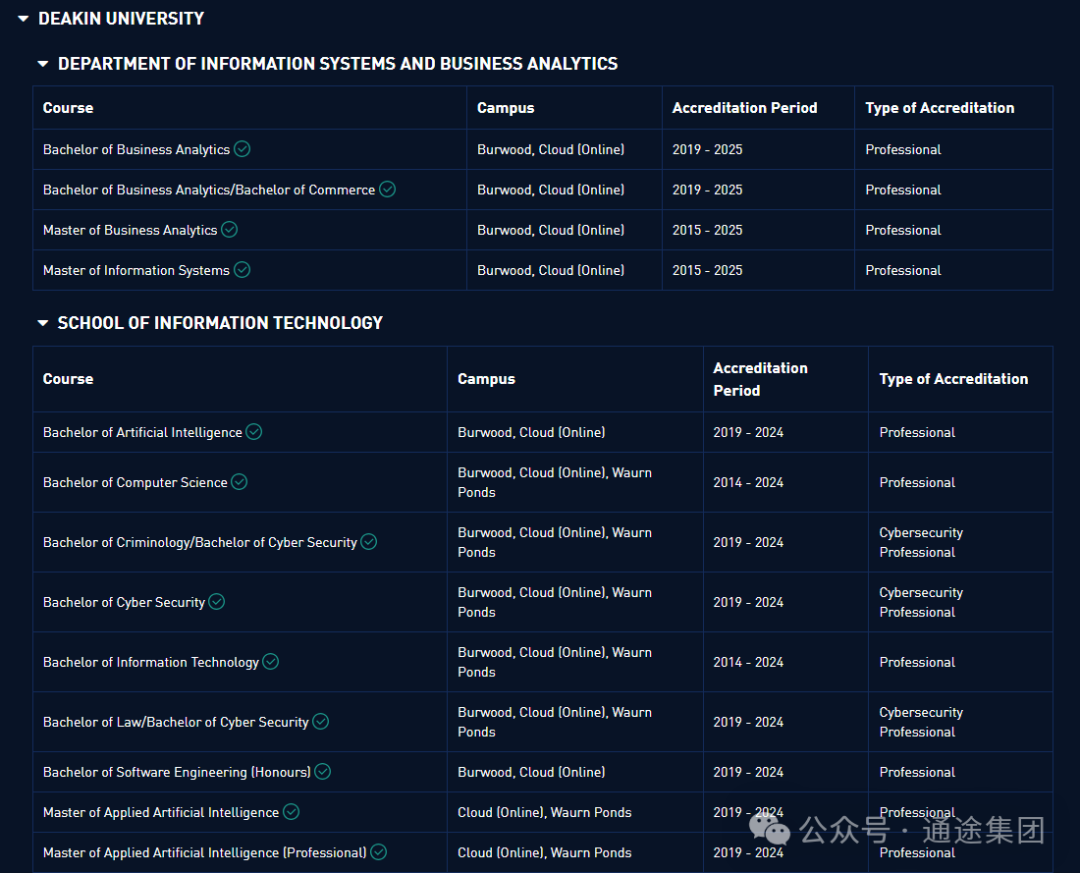
Task: Click verified icon beside Bachelor of Computer Science
Action: [x=239, y=482]
